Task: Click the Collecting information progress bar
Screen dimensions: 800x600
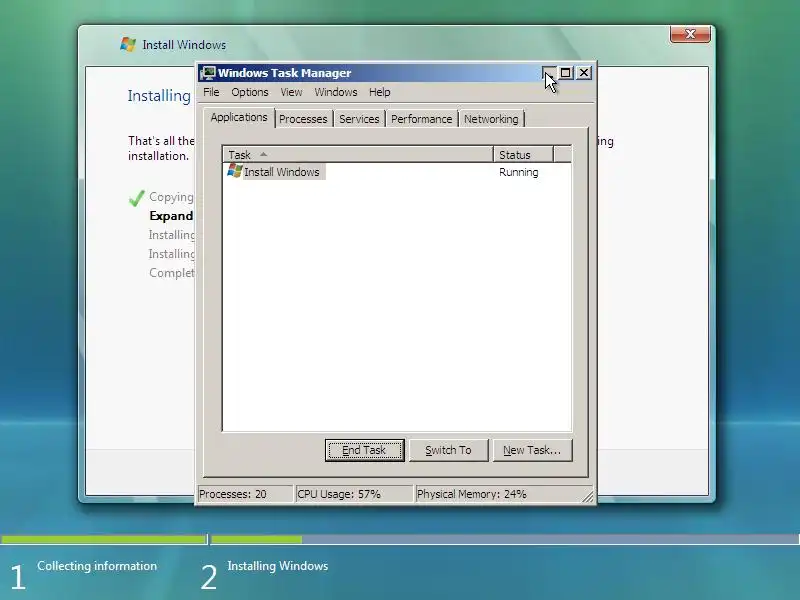Action: (x=103, y=539)
